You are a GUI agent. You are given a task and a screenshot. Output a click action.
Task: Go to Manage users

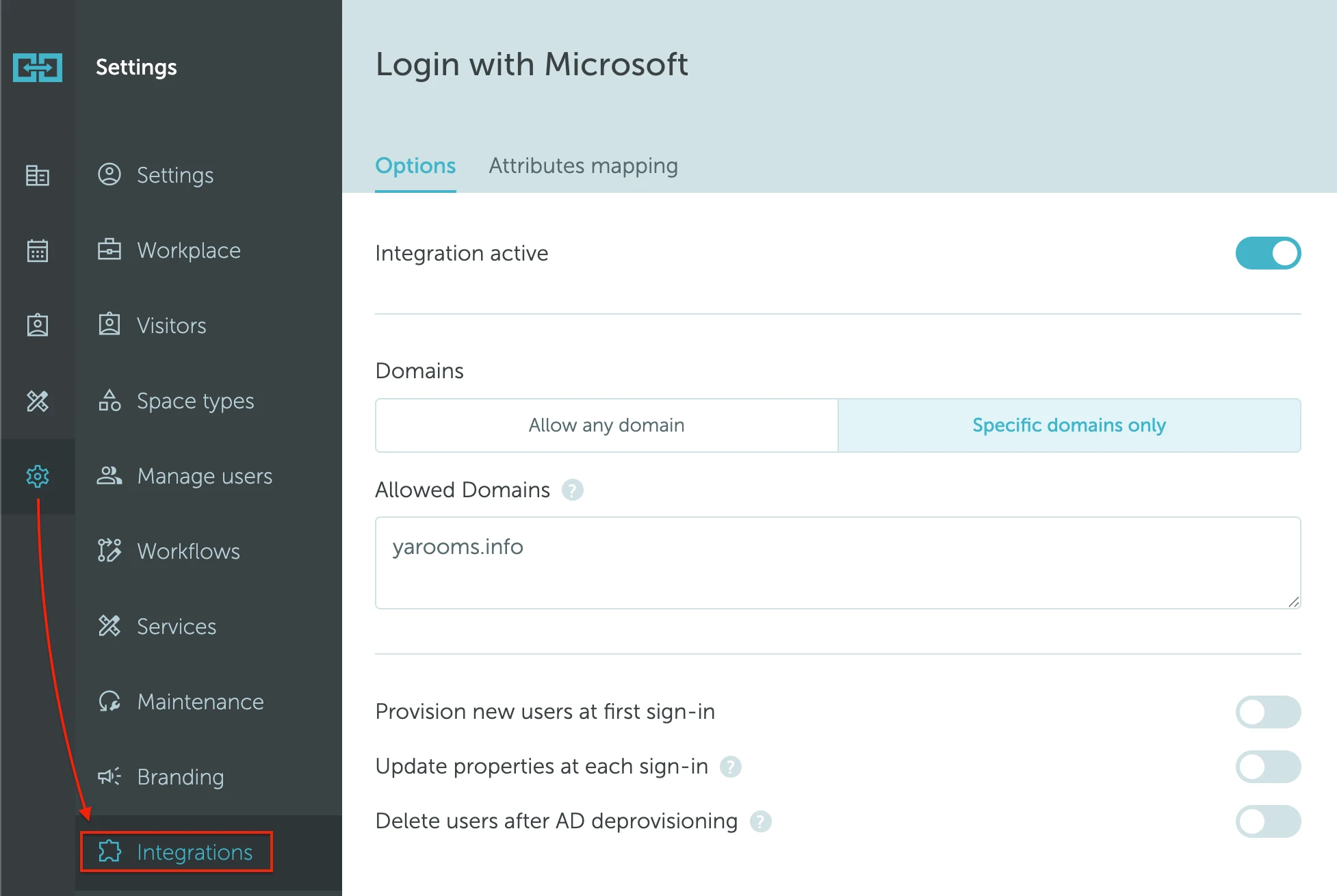point(209,476)
